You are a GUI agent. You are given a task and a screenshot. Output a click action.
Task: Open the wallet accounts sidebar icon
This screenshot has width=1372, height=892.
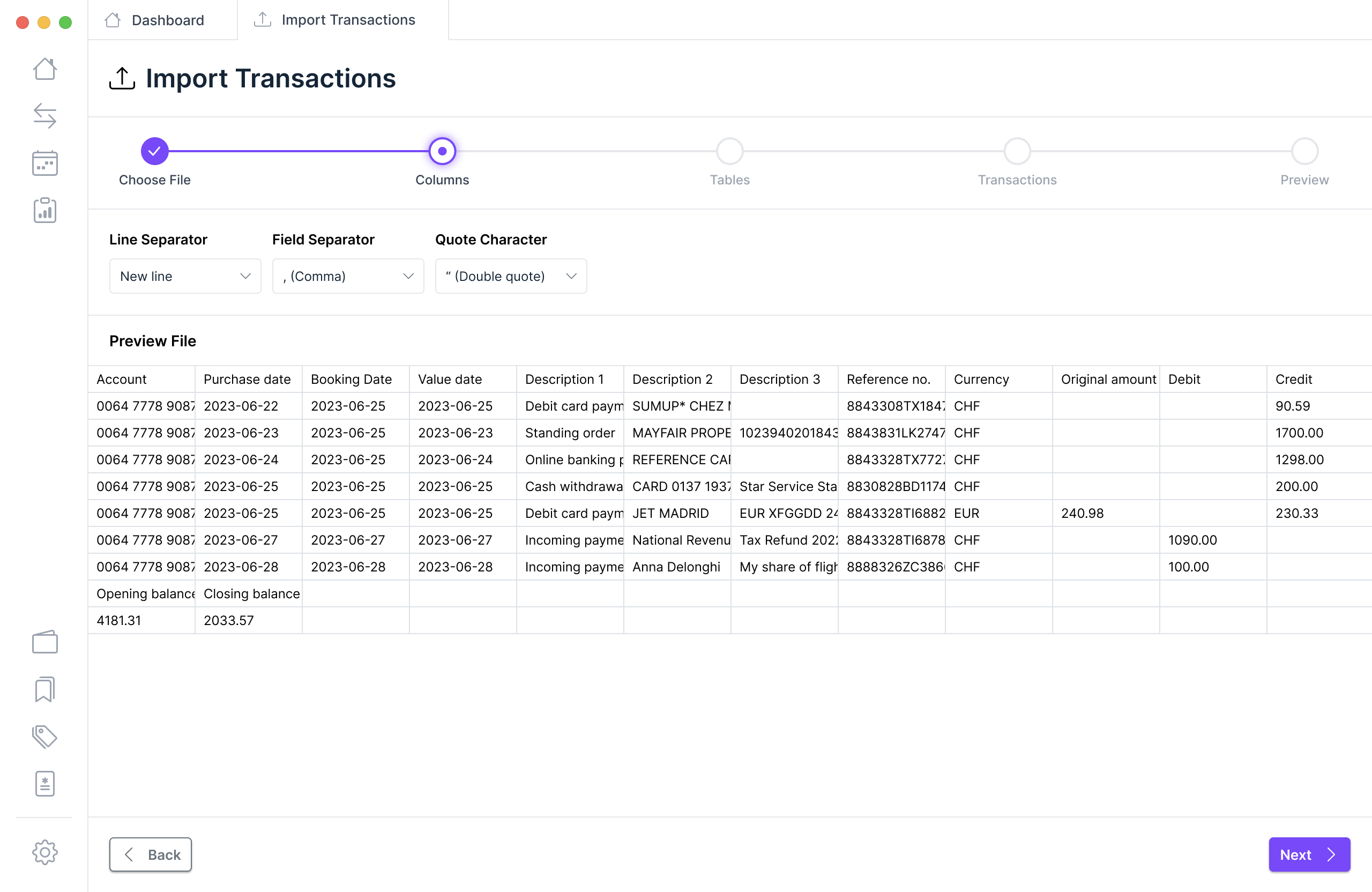pyautogui.click(x=44, y=642)
